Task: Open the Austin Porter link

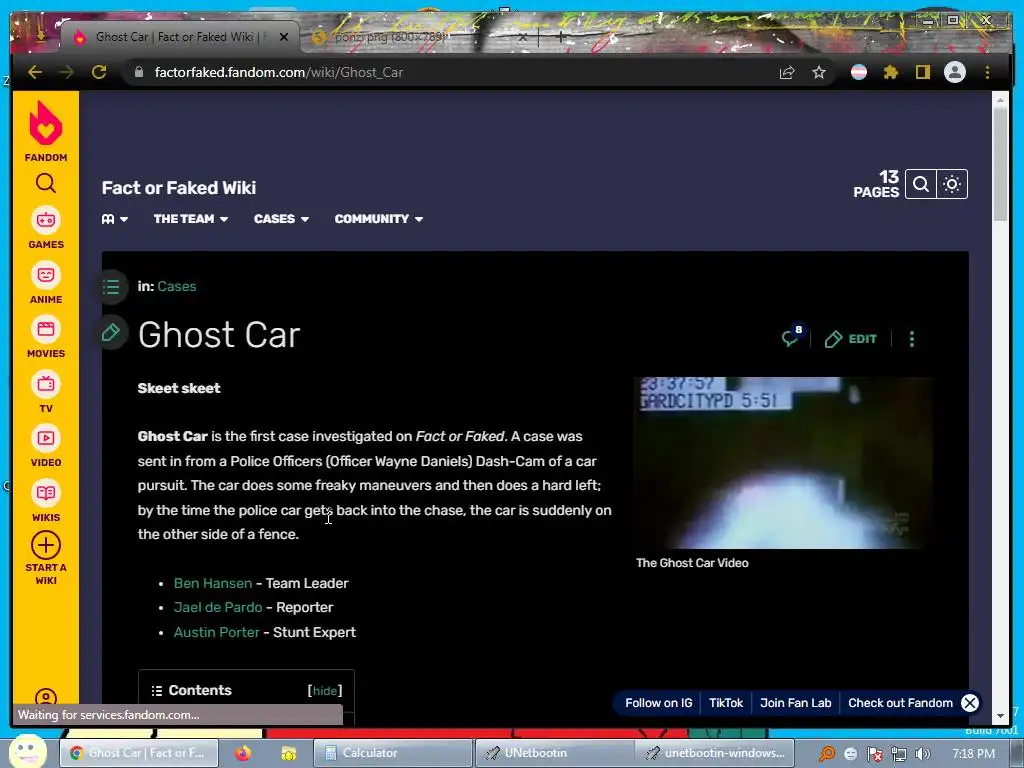Action: click(x=217, y=632)
